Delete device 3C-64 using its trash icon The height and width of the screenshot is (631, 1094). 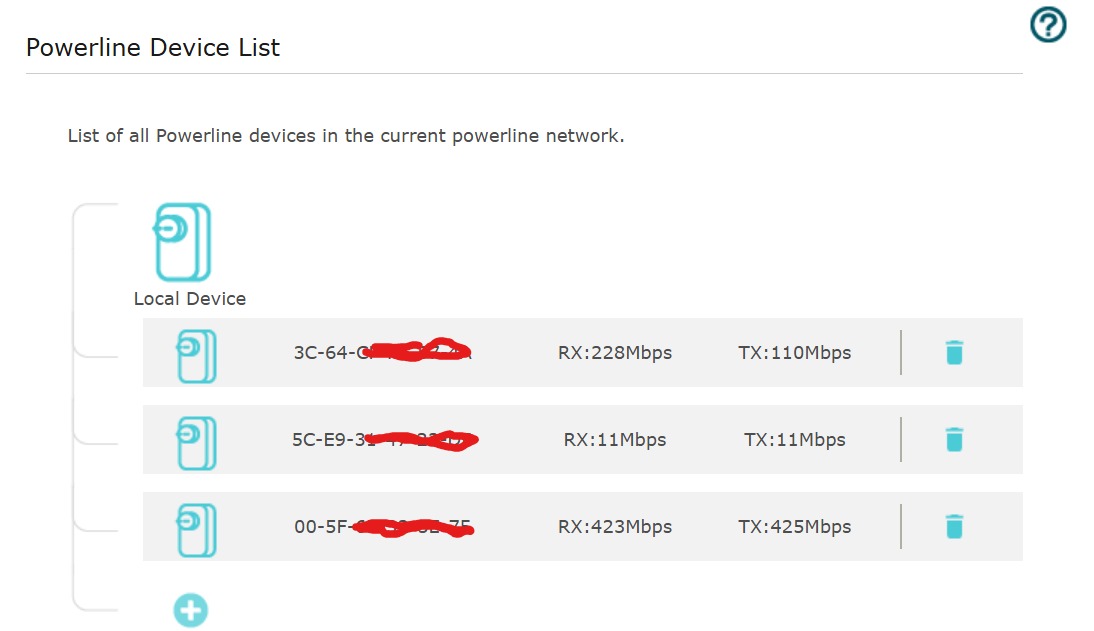pyautogui.click(x=954, y=352)
